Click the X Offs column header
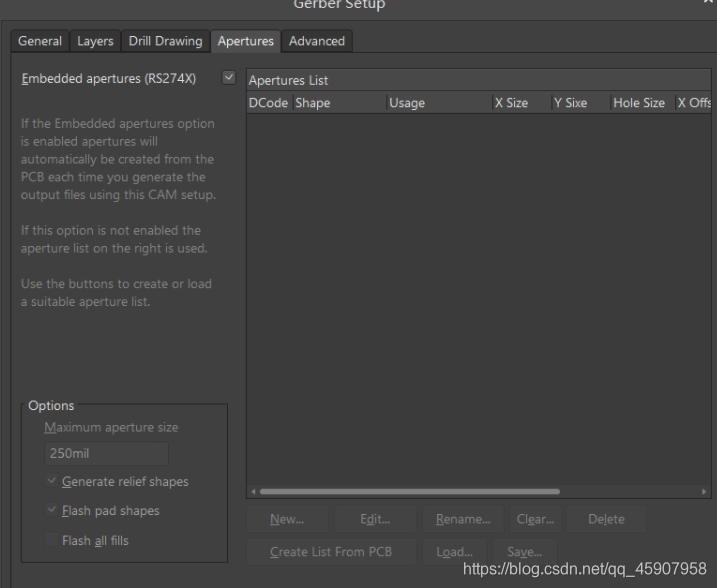 pyautogui.click(x=694, y=103)
